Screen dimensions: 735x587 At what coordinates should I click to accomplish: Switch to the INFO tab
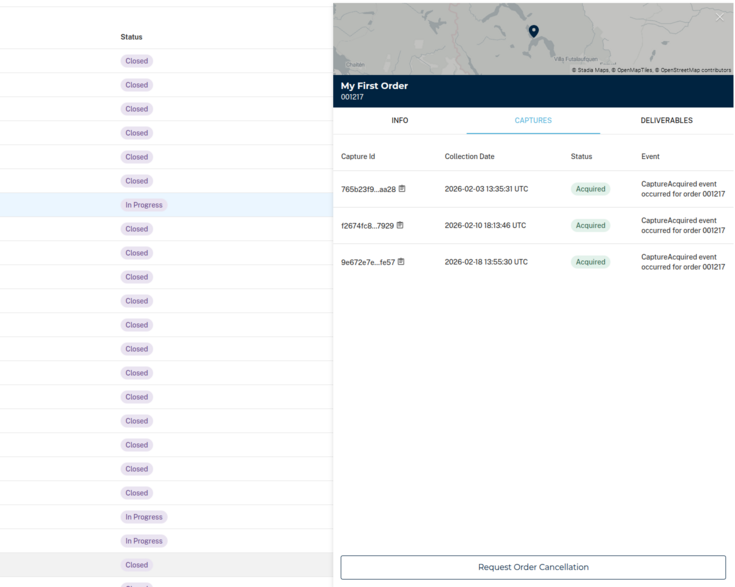click(399, 120)
